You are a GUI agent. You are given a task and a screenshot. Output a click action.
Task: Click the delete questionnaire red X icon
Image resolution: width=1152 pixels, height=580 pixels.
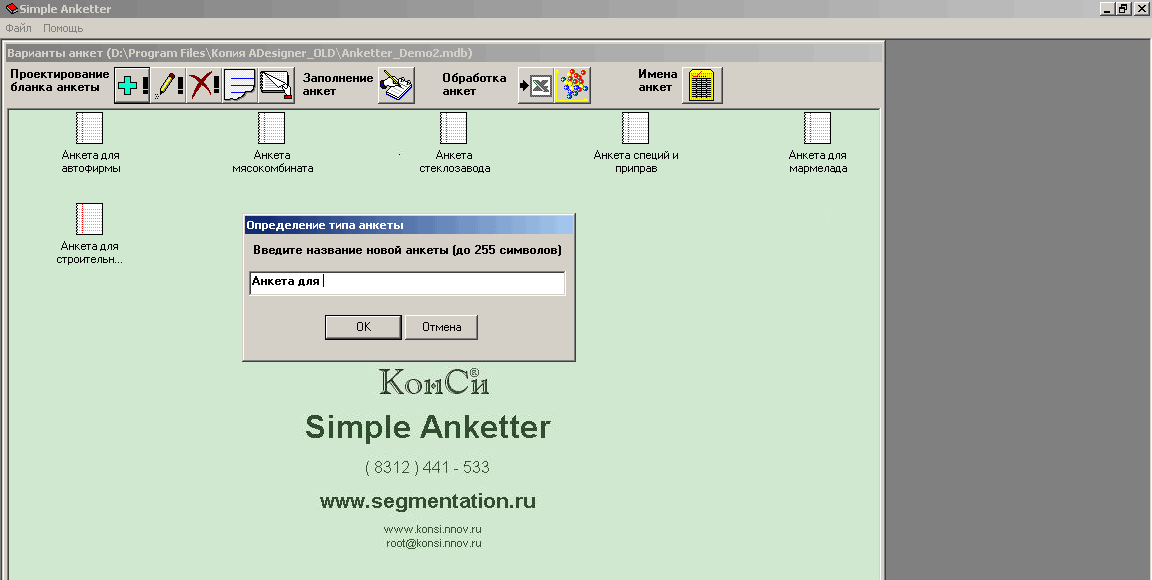click(x=204, y=85)
